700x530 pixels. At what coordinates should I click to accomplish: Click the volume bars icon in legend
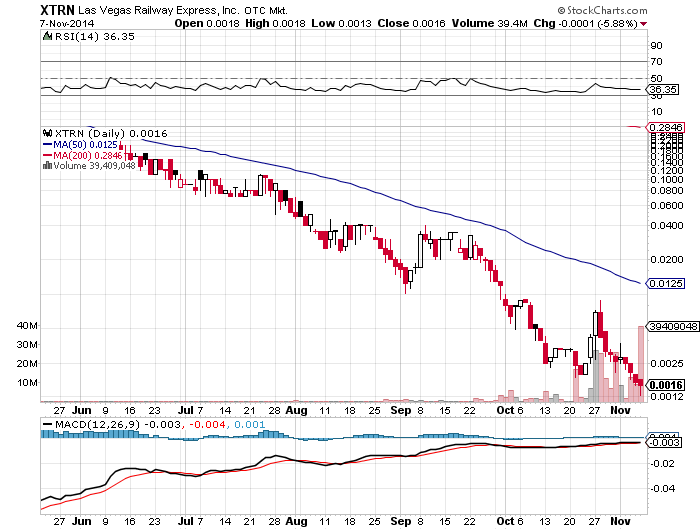coord(47,166)
